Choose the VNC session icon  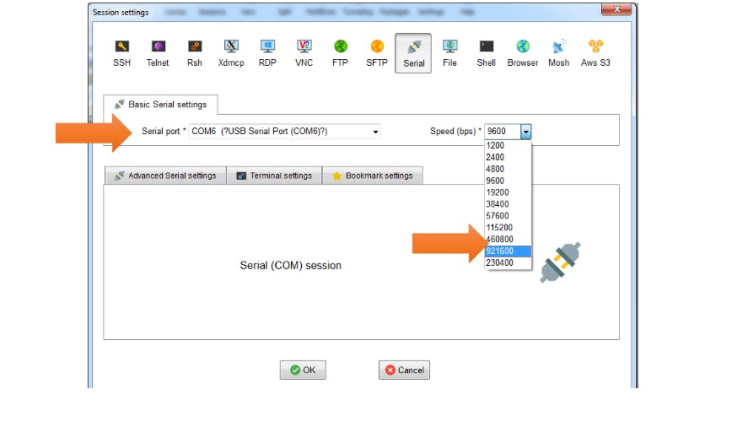304,53
